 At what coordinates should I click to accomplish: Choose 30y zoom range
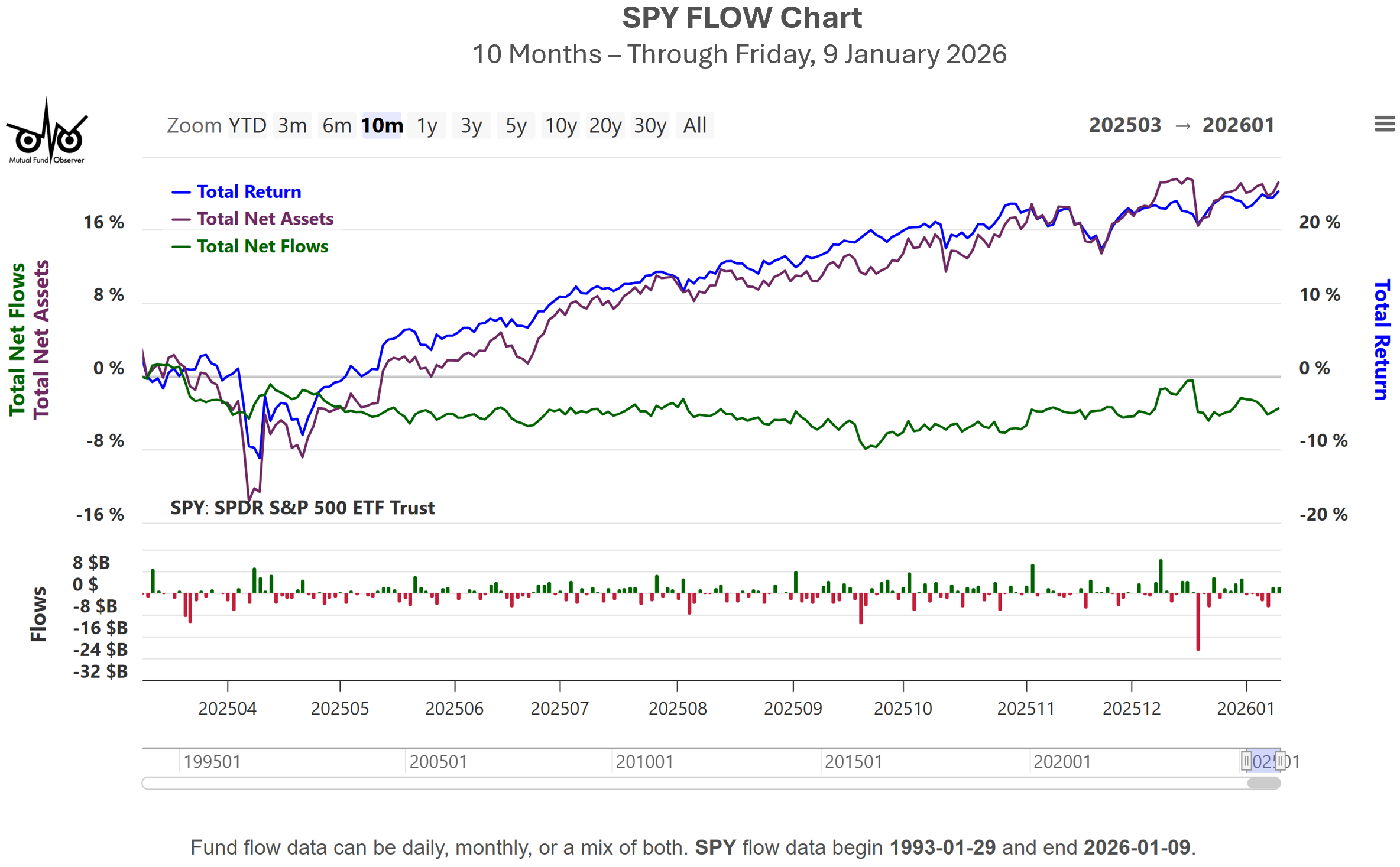pyautogui.click(x=650, y=125)
